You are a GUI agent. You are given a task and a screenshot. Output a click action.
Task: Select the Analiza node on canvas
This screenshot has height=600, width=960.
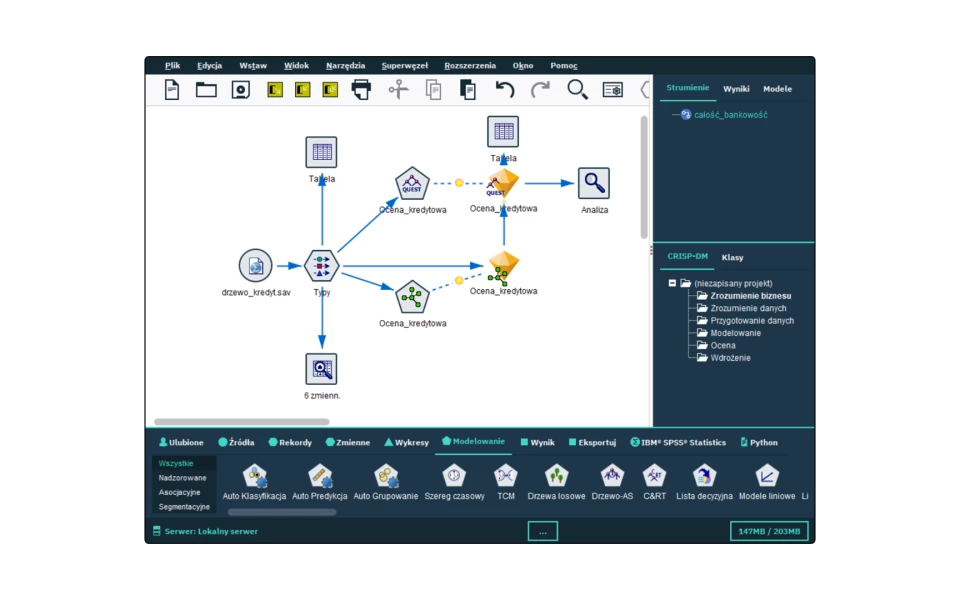tap(594, 184)
